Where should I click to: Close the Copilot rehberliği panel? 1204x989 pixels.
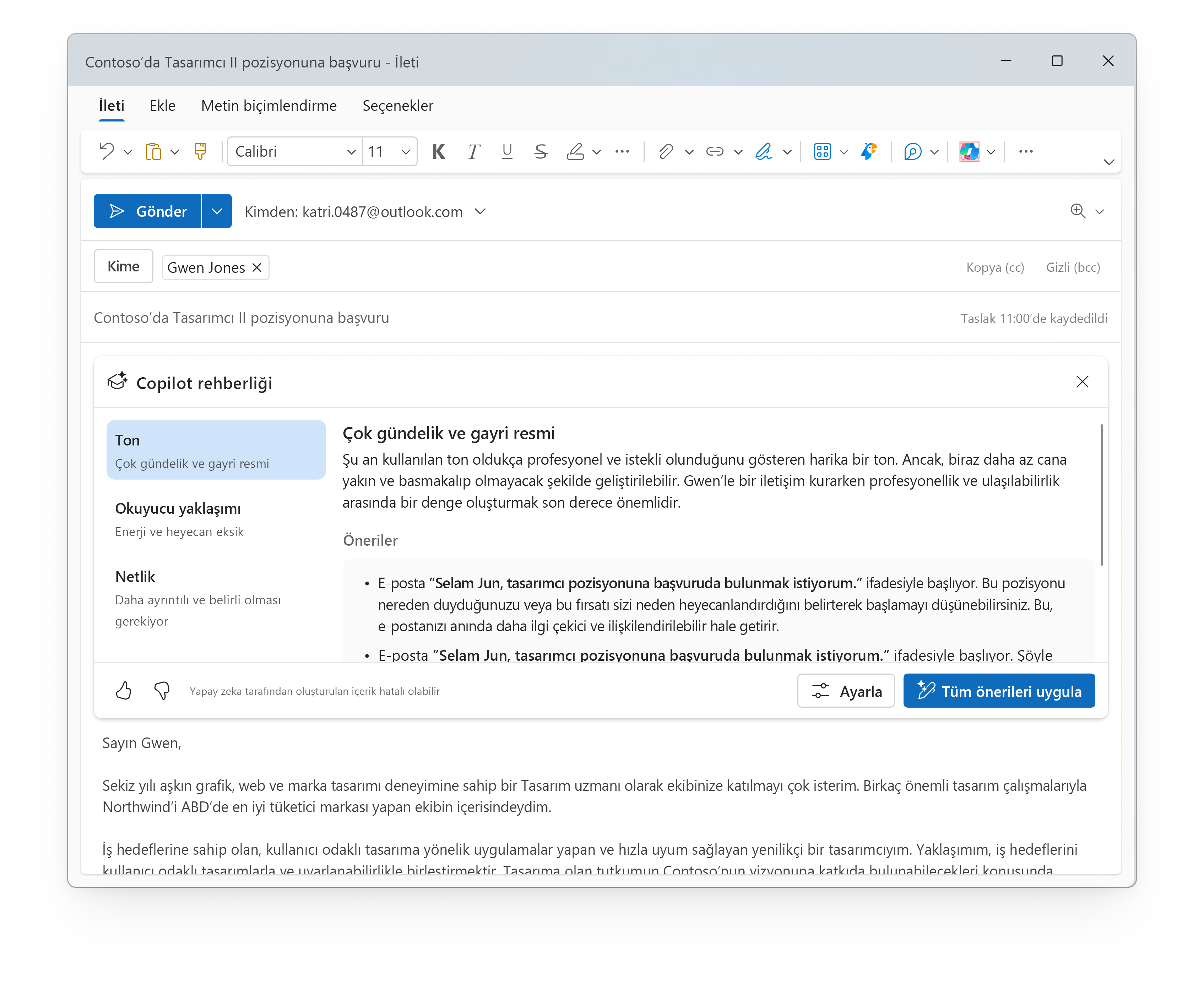1082,382
